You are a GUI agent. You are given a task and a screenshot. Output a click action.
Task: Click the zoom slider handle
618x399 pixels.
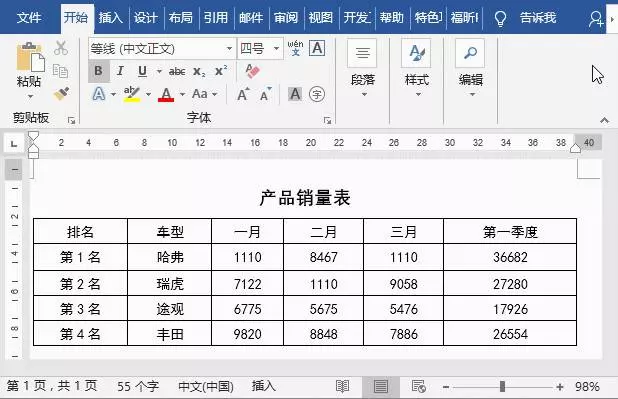(502, 386)
